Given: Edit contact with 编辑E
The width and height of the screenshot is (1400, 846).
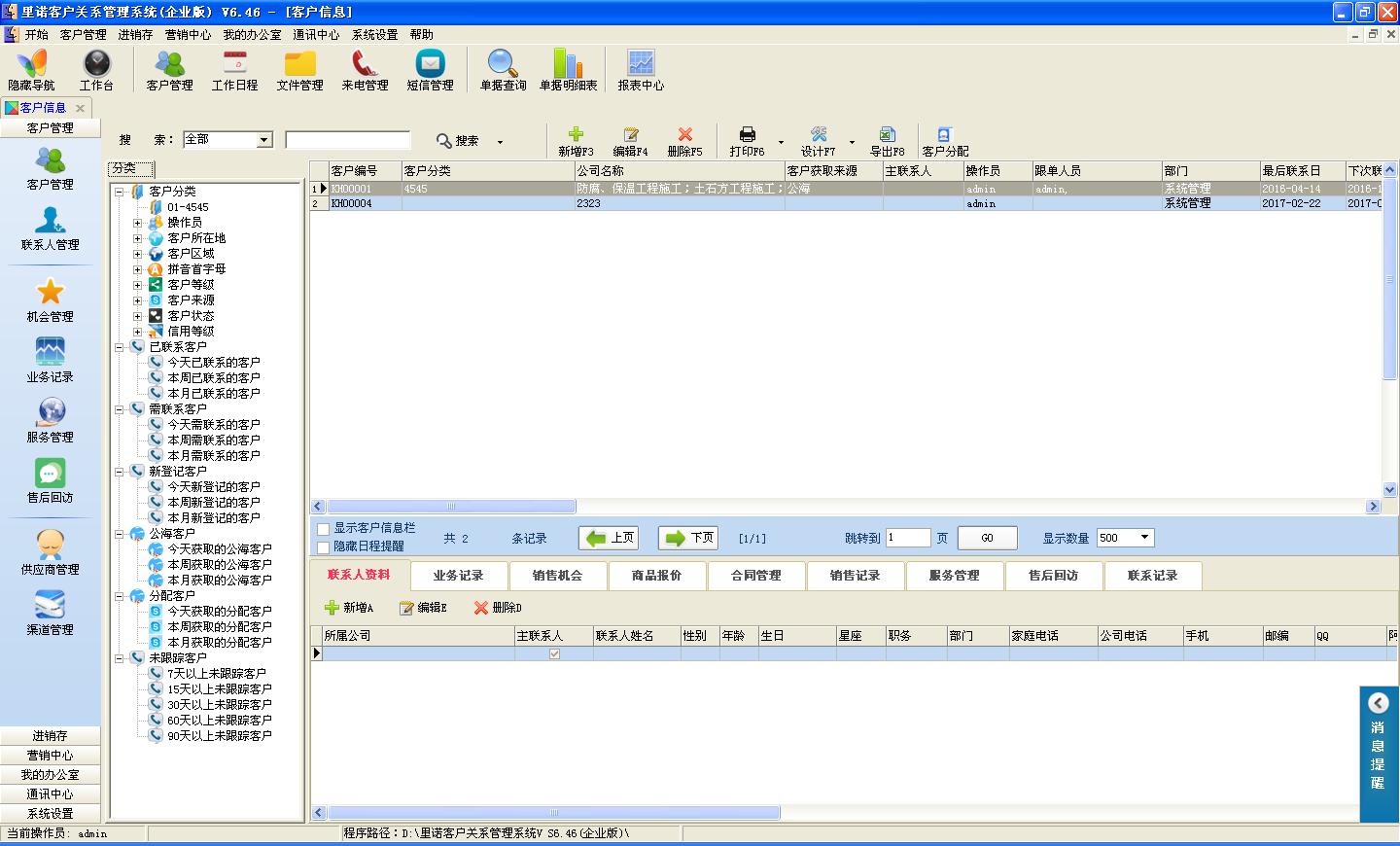Looking at the screenshot, I should coord(423,608).
